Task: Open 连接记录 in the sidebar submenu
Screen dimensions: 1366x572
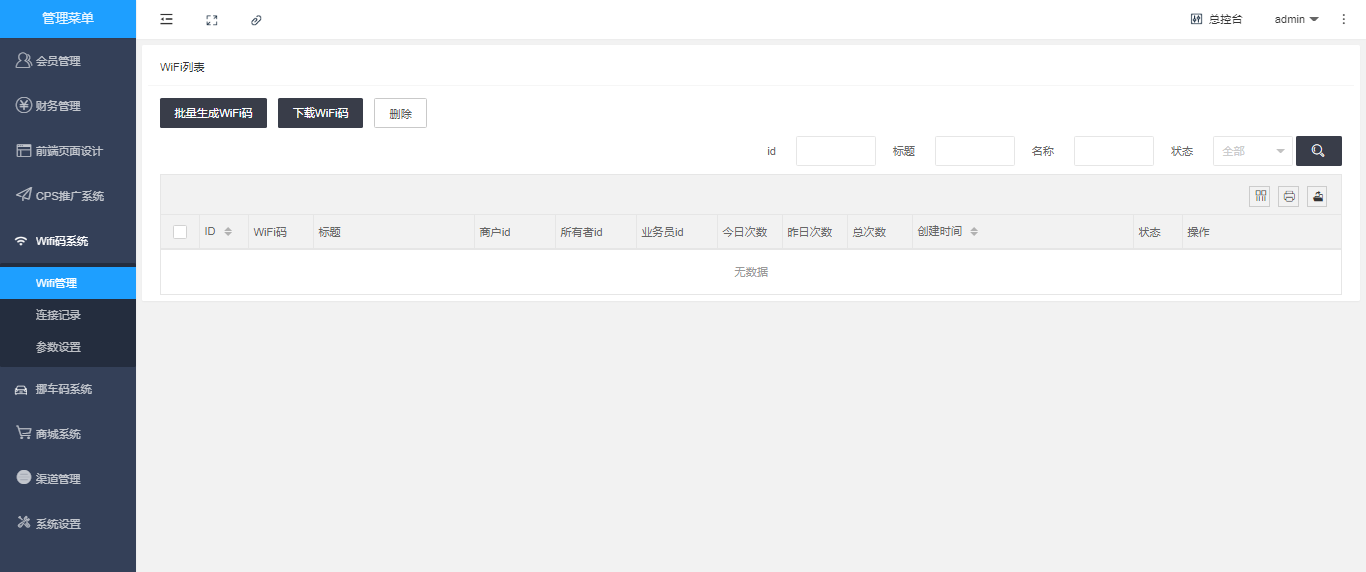Action: click(58, 315)
